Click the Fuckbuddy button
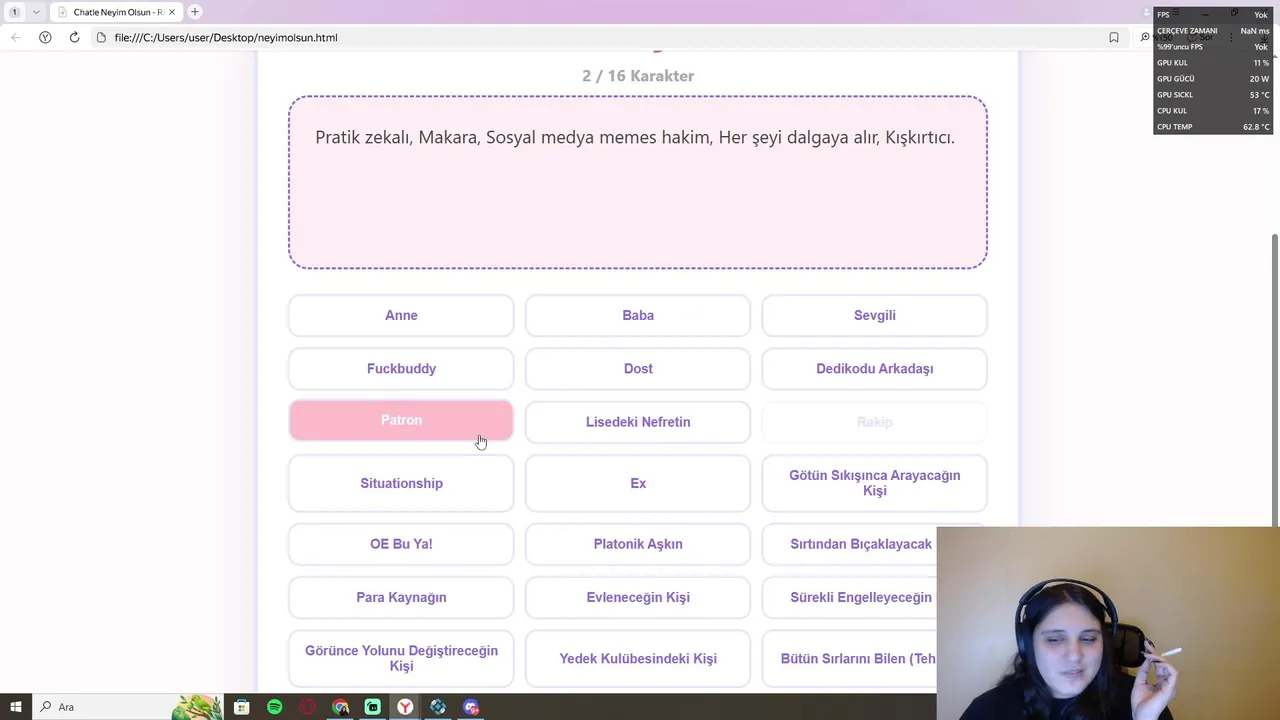This screenshot has width=1280, height=720. coord(401,368)
